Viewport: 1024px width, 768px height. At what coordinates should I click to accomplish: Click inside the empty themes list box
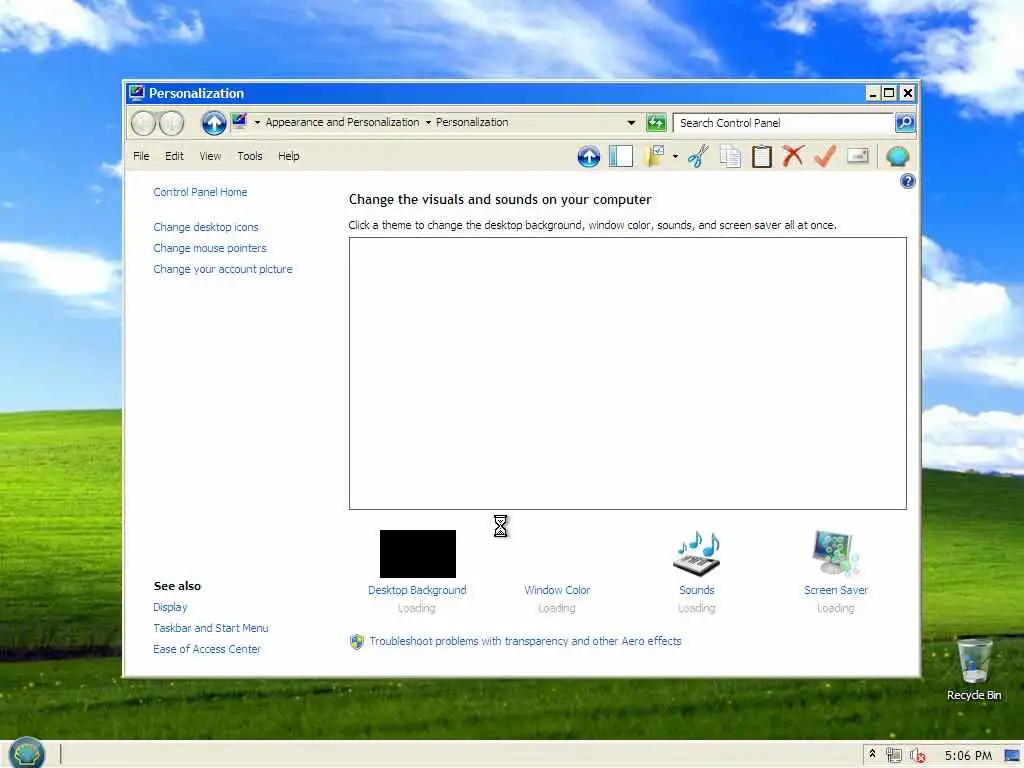pyautogui.click(x=628, y=373)
